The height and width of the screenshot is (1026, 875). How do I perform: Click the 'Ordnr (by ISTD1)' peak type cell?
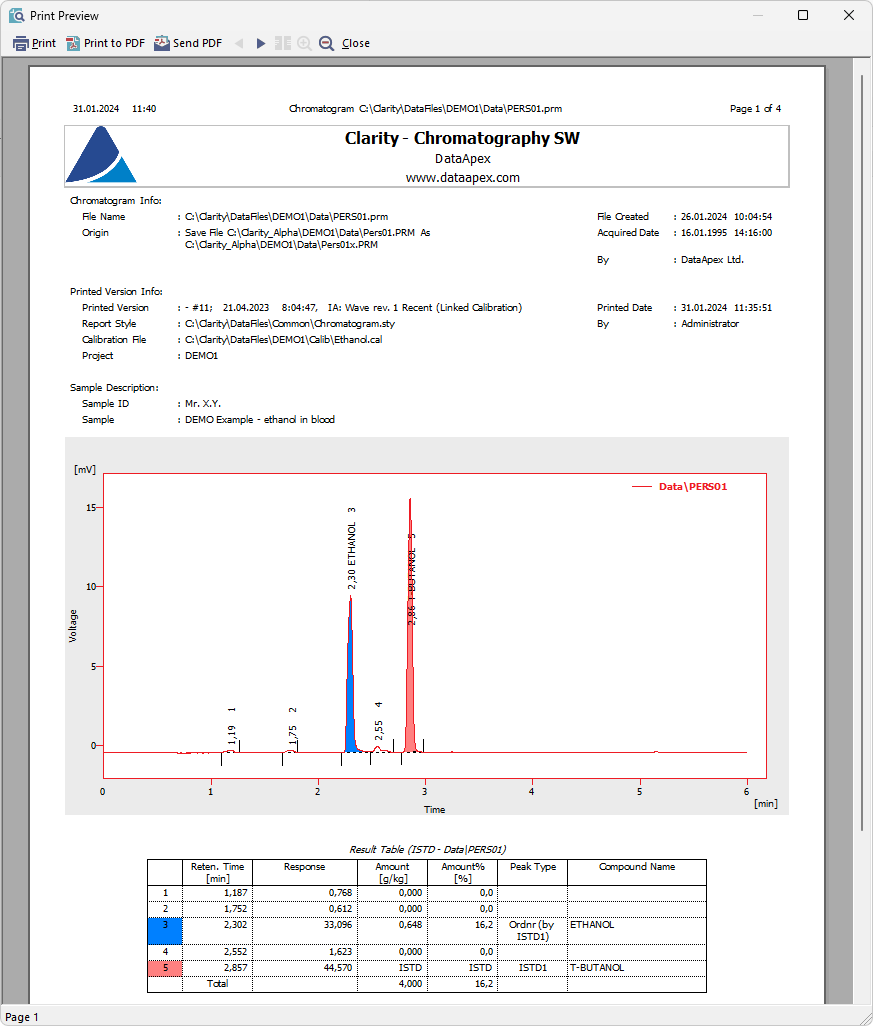(532, 930)
